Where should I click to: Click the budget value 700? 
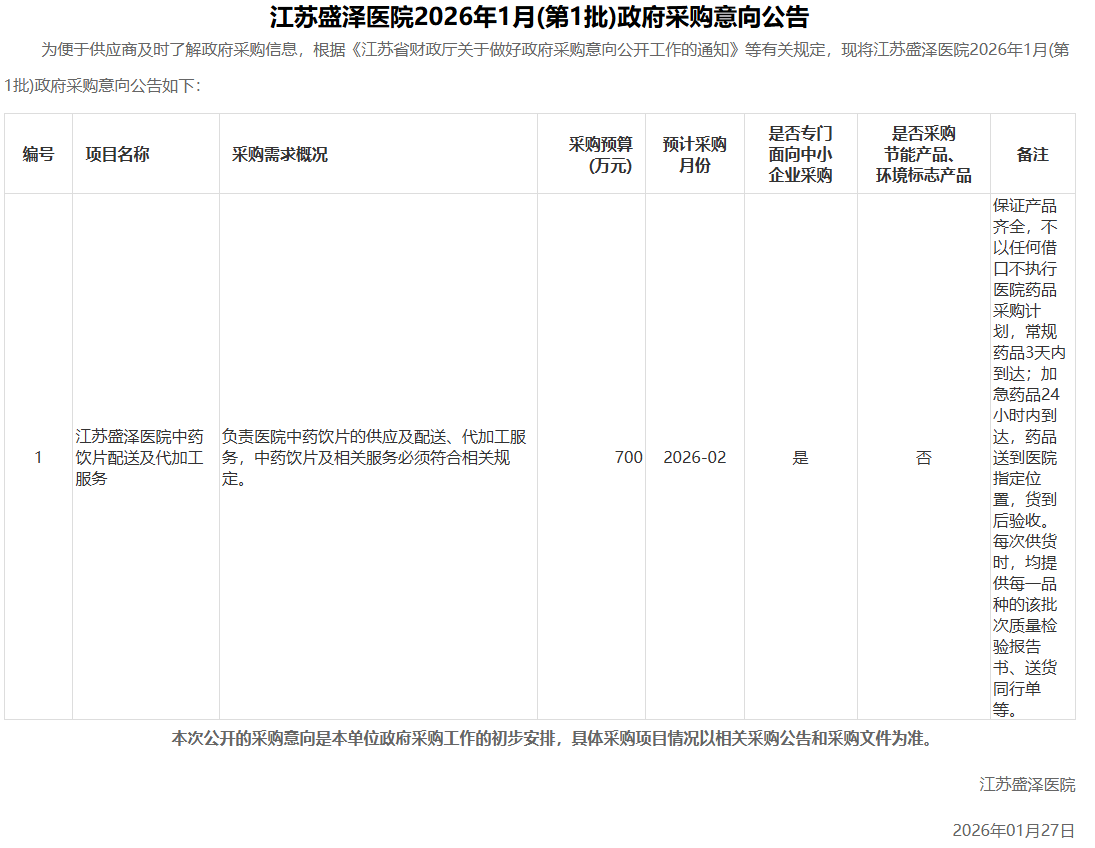628,457
